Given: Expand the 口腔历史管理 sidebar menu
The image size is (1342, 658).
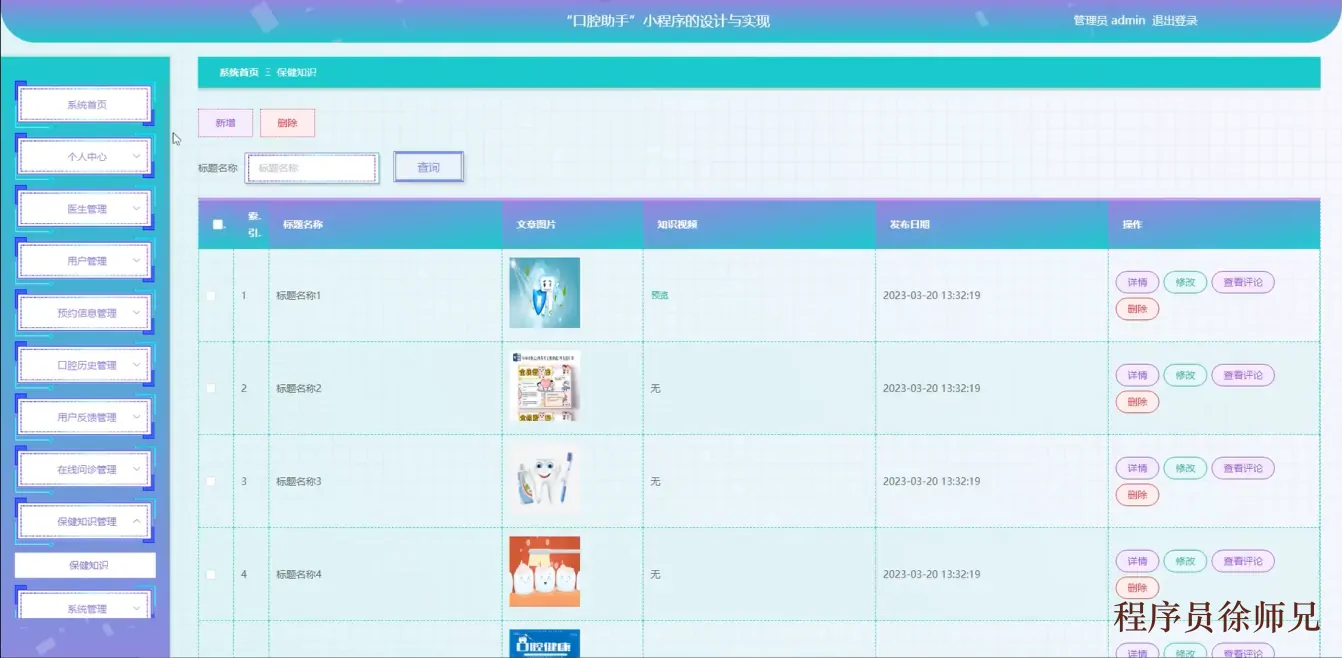Looking at the screenshot, I should click(86, 365).
